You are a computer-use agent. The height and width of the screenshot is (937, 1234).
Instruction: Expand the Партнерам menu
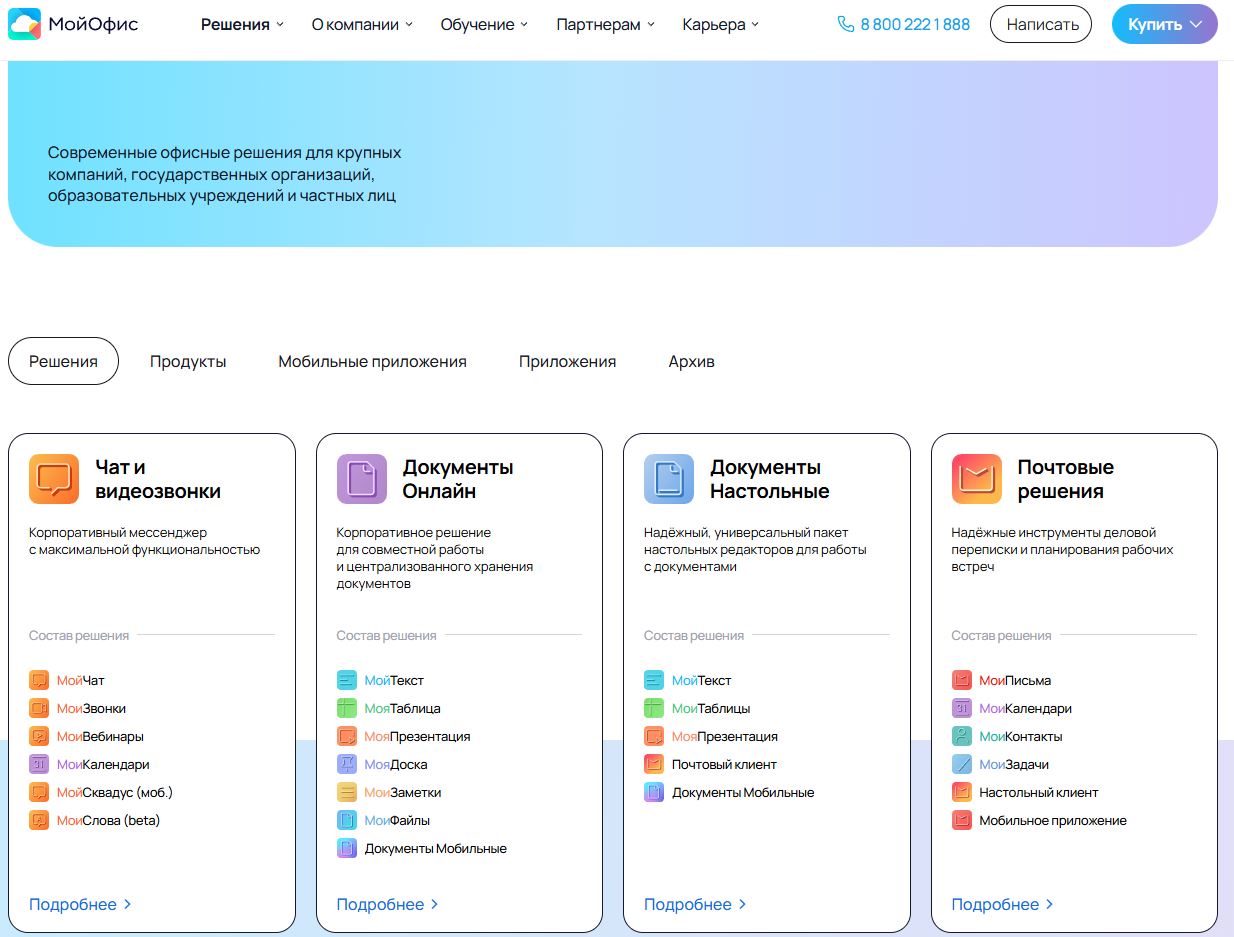[x=606, y=24]
